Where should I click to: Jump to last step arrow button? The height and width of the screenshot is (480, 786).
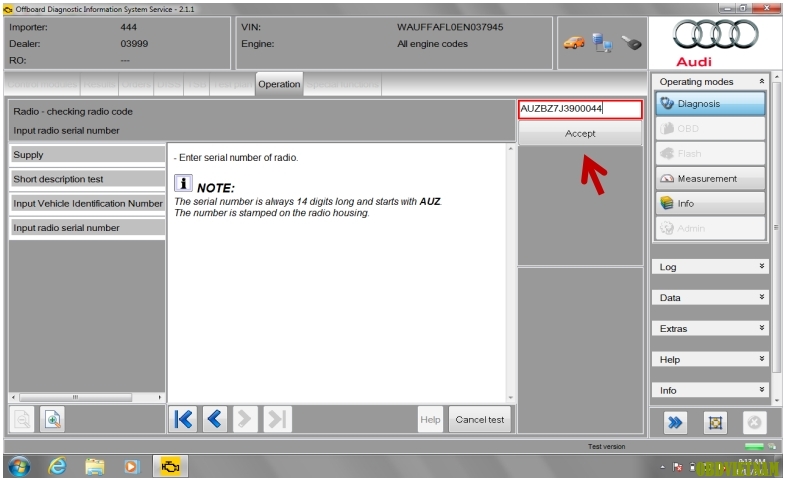(x=277, y=419)
